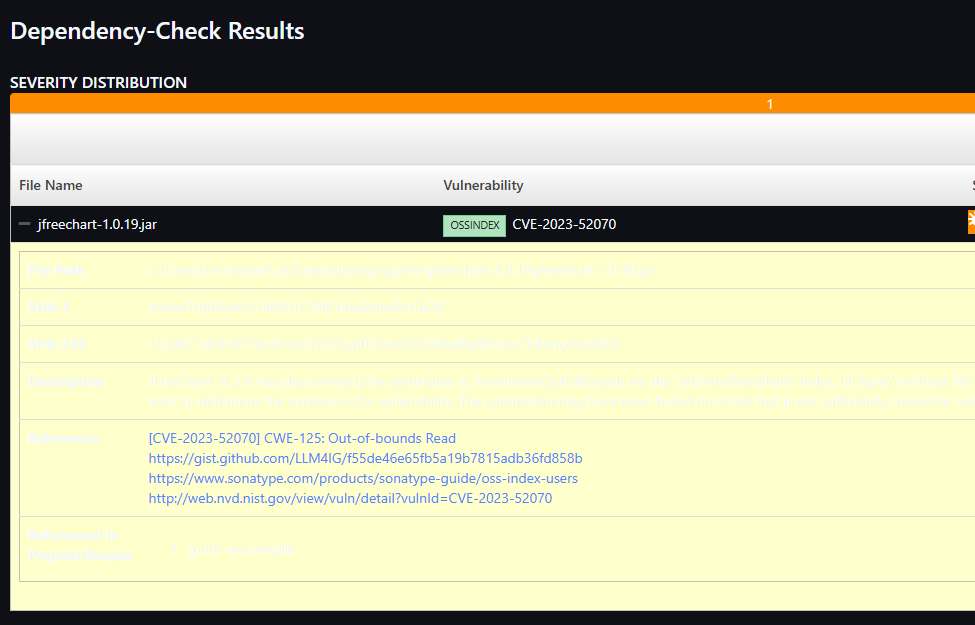Open the sonatype.com oss-index-users link
The image size is (975, 625).
click(x=362, y=478)
